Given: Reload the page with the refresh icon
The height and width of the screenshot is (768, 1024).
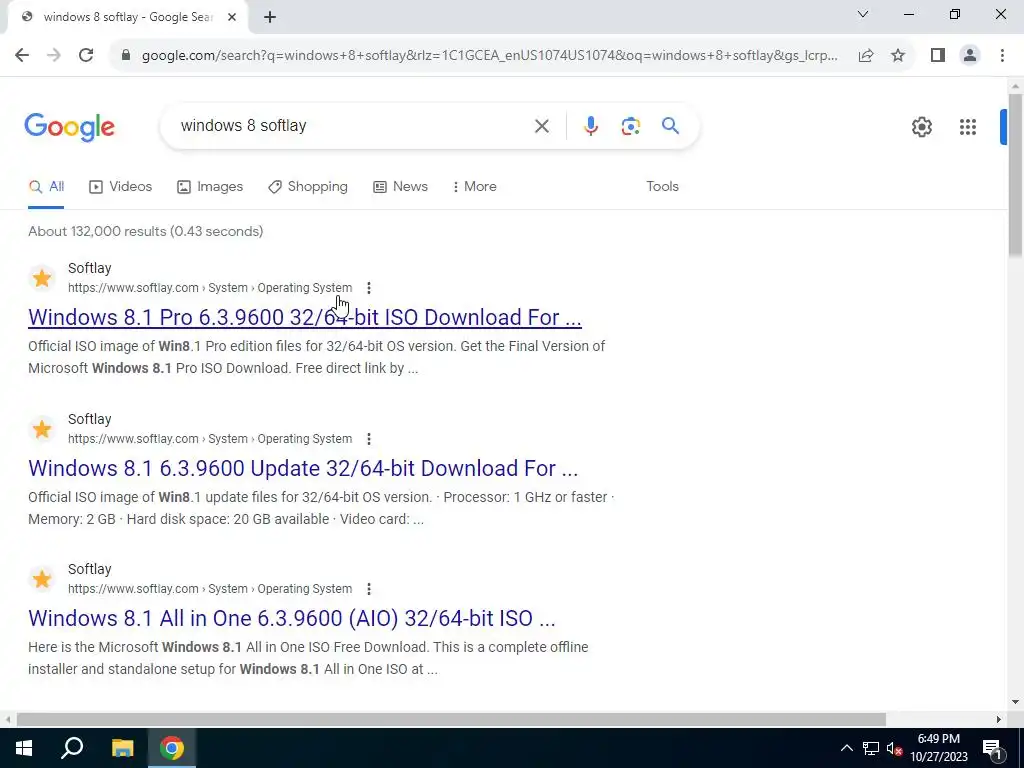Looking at the screenshot, I should 86,56.
